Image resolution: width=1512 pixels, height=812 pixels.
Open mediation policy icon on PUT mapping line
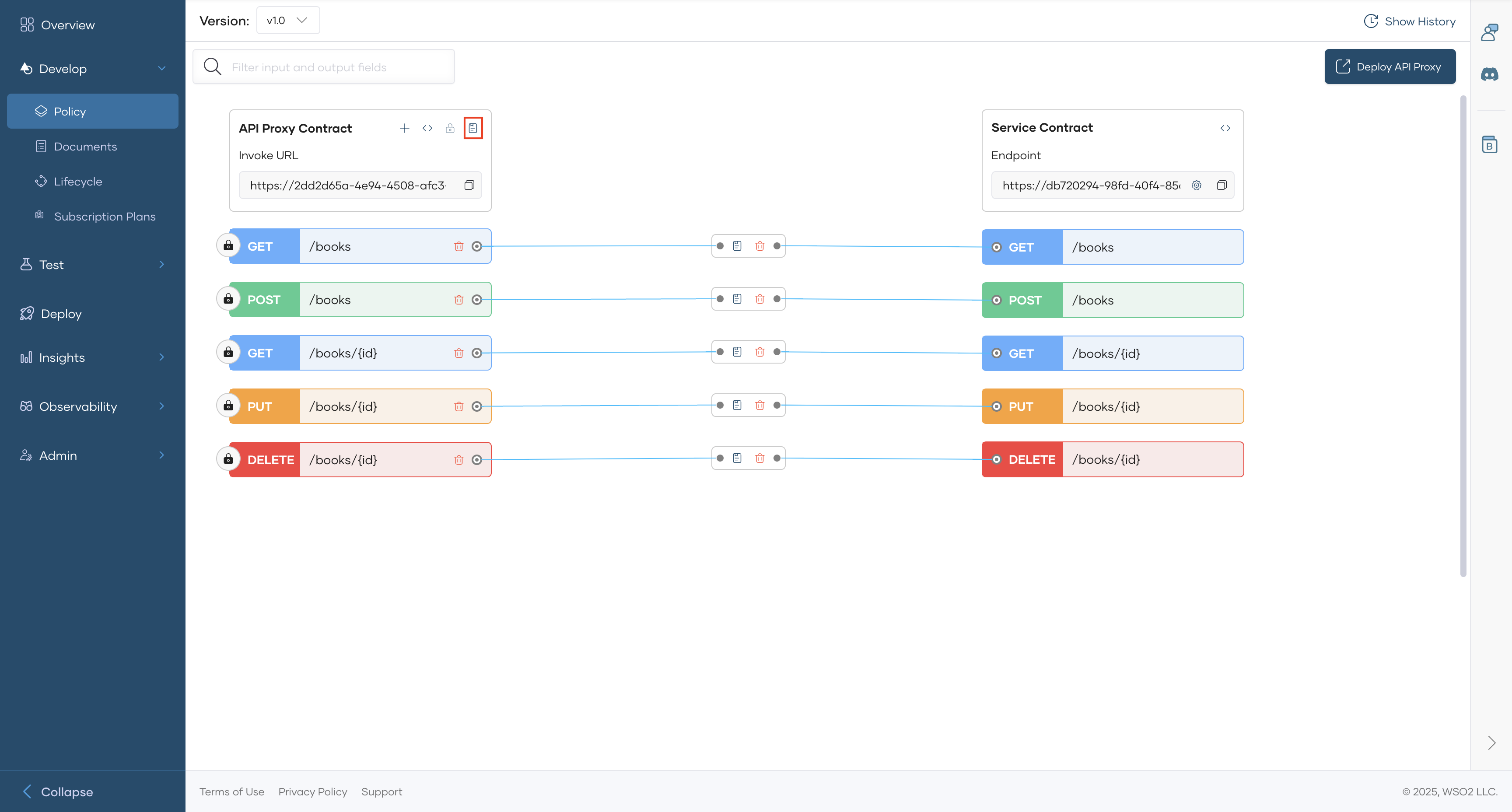click(x=737, y=405)
